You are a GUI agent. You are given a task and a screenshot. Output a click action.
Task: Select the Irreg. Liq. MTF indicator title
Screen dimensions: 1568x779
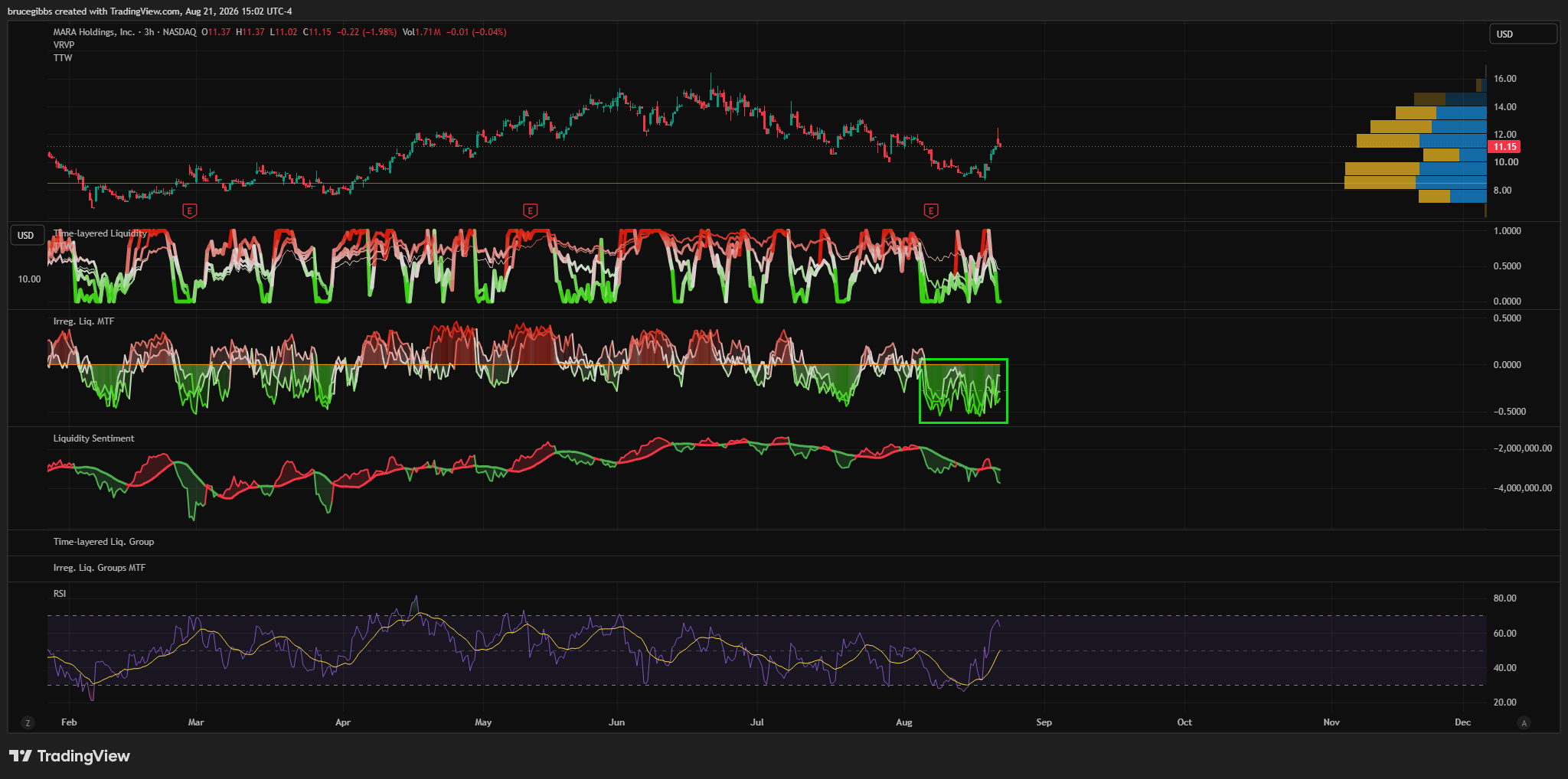(x=83, y=321)
